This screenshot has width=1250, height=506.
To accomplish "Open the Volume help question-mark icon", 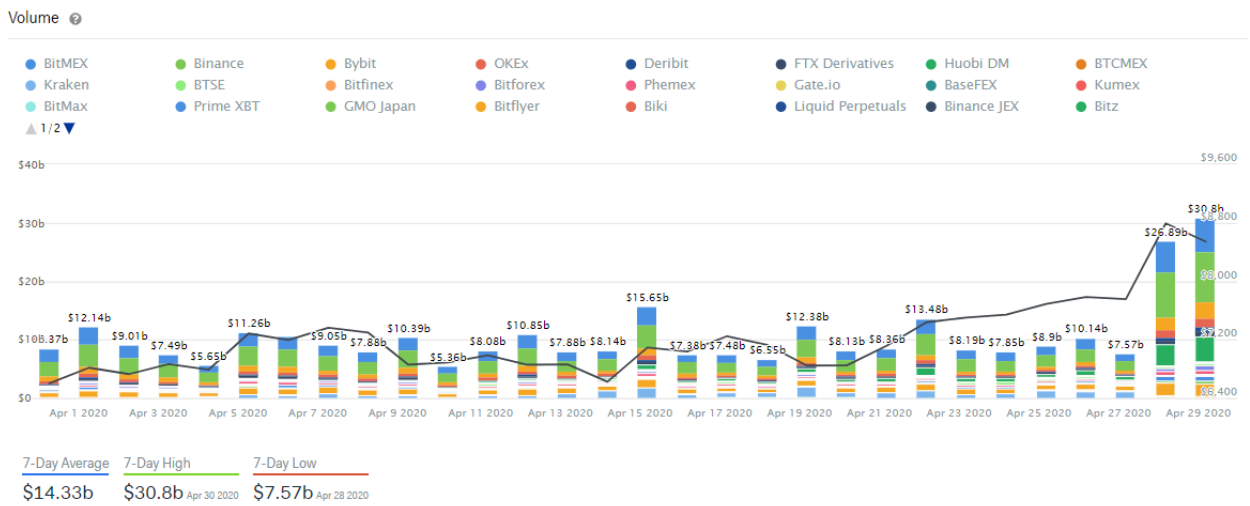I will click(76, 19).
